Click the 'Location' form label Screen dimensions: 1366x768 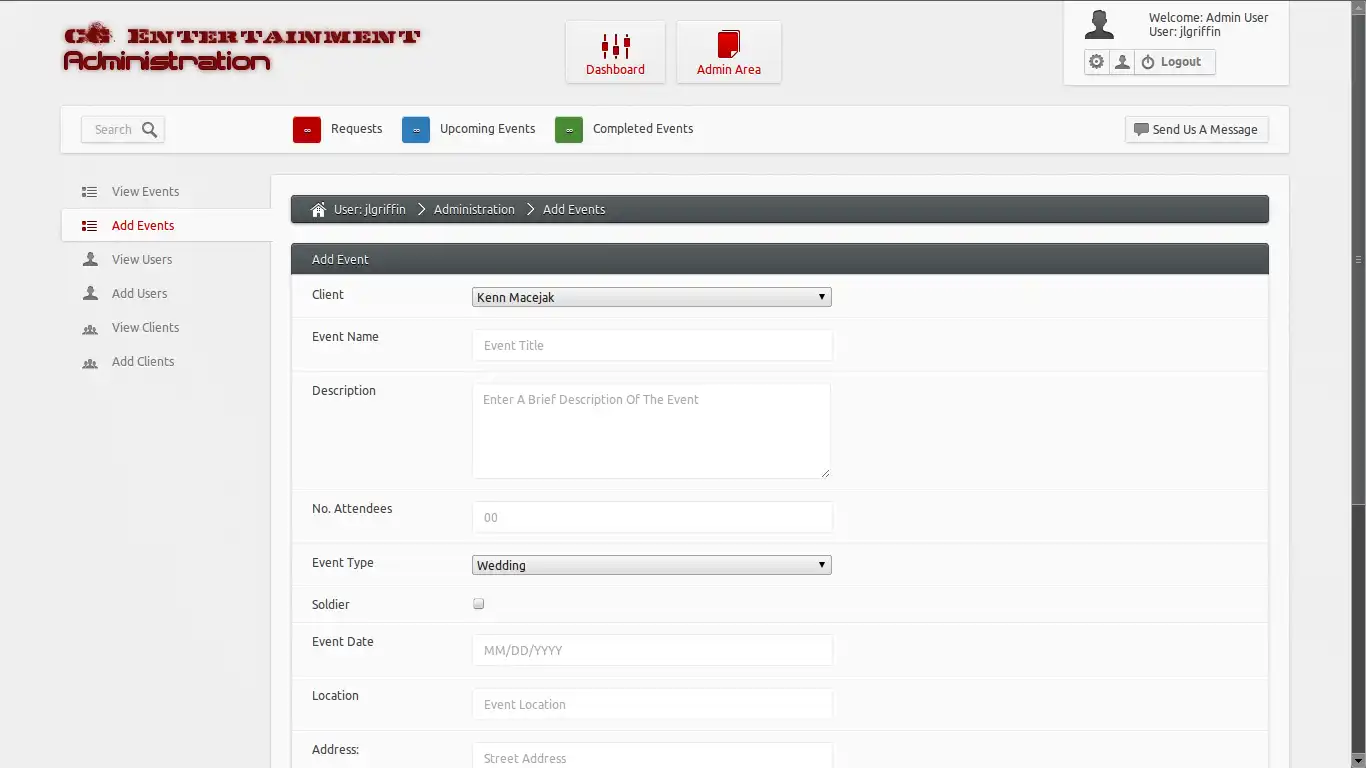point(335,696)
